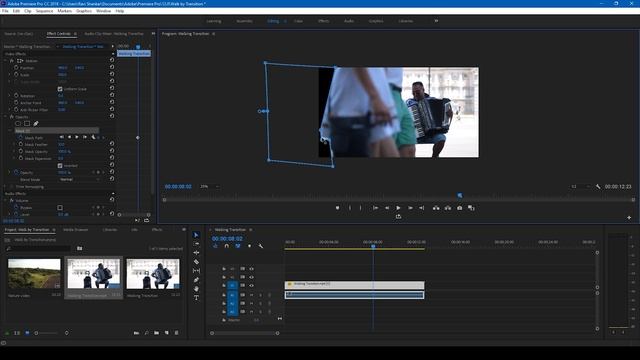Delete selected item in Project panel
Image resolution: width=640 pixels, height=360 pixels.
176,333
